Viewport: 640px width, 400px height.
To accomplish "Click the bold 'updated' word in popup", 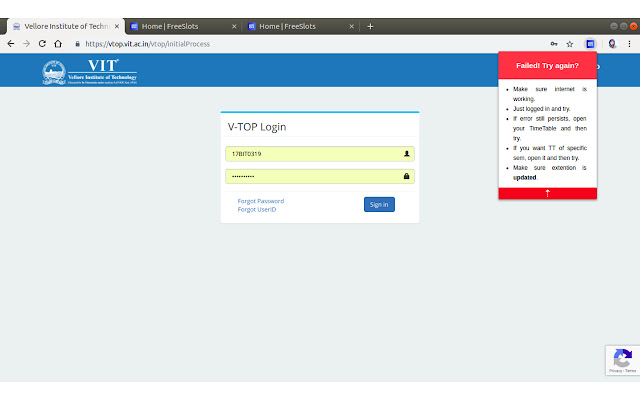I will 524,178.
